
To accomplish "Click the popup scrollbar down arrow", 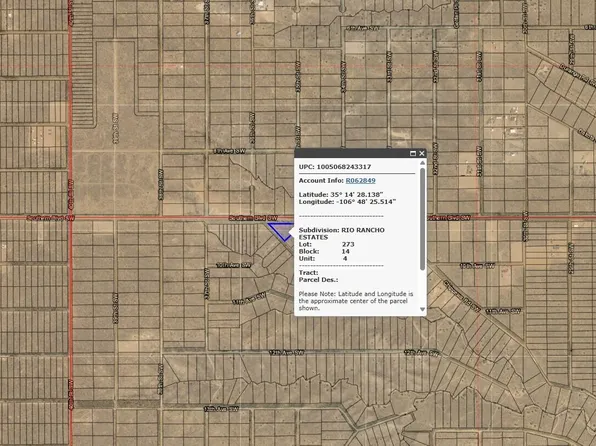I will coord(422,309).
